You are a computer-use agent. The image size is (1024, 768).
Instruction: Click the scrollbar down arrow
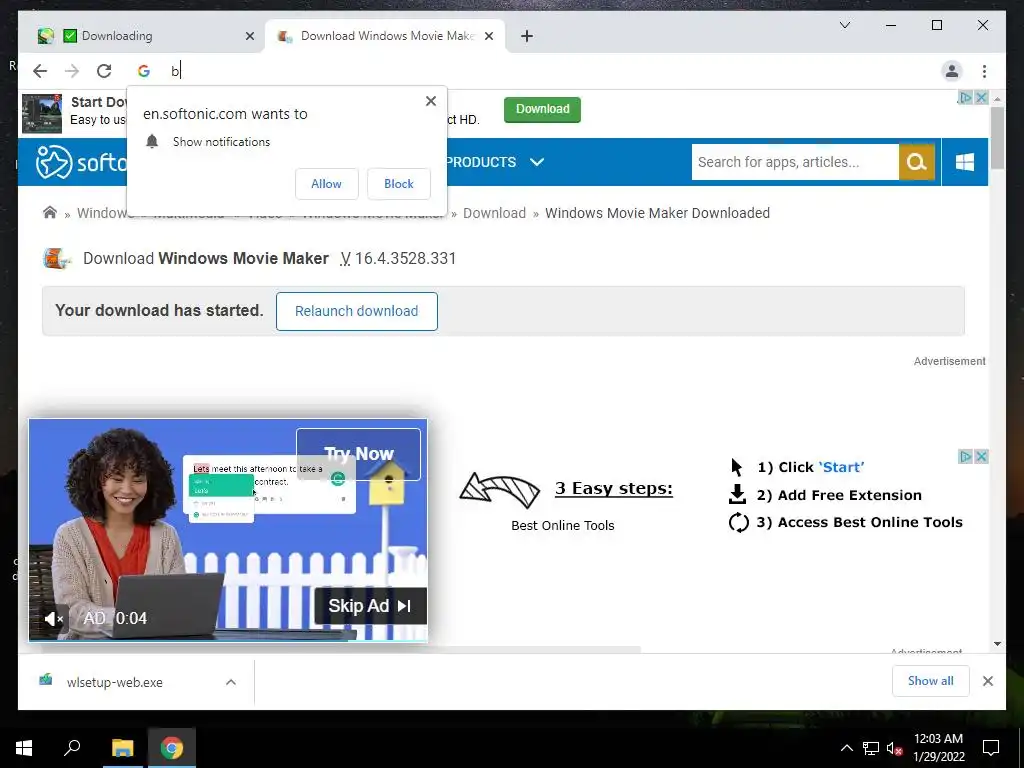click(997, 644)
